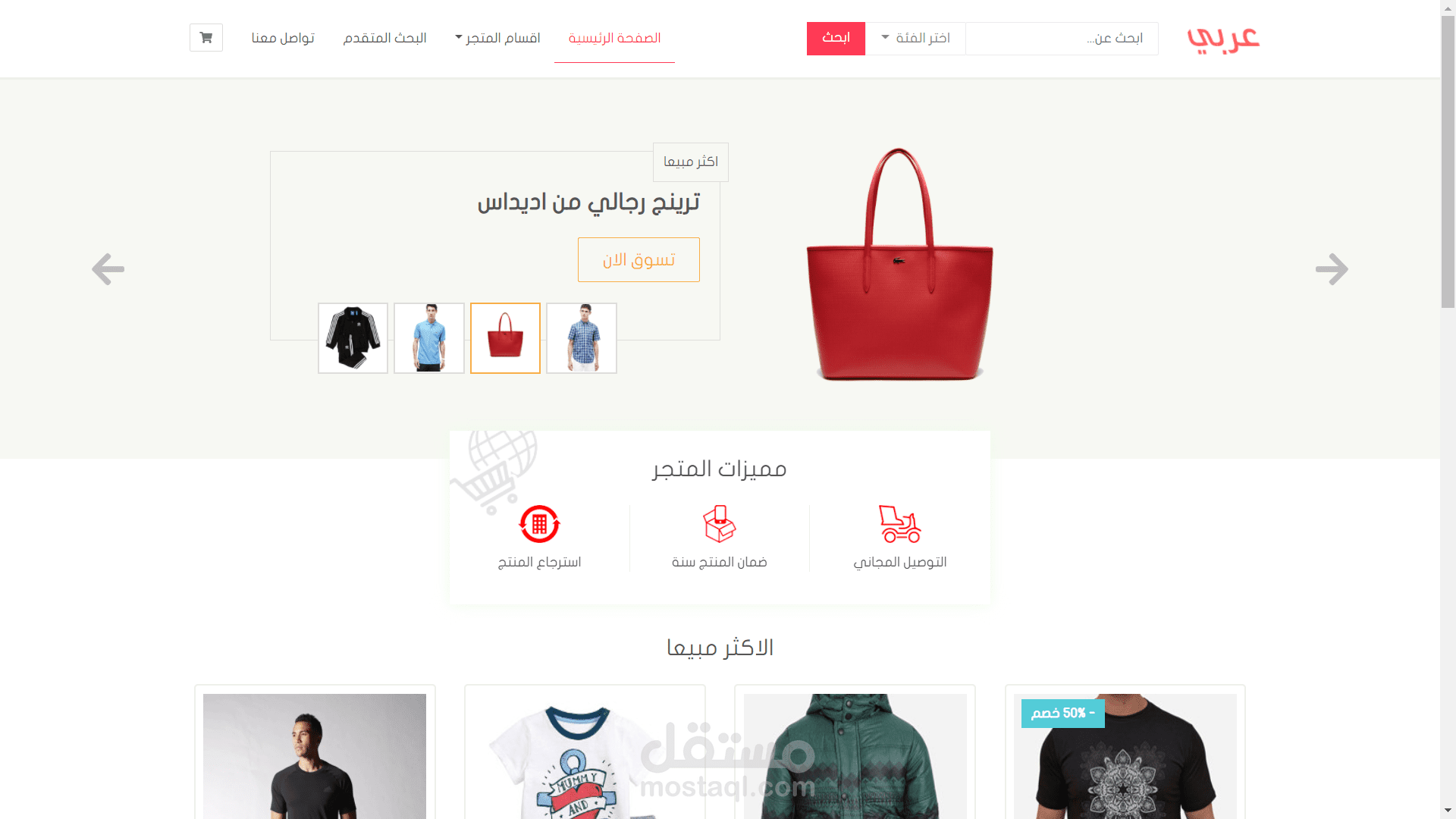Select the light blue polo thumbnail
The height and width of the screenshot is (819, 1456).
coord(429,338)
